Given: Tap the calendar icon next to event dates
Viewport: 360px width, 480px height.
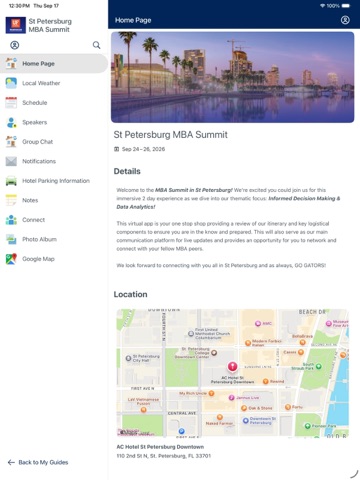Looking at the screenshot, I should [117, 149].
